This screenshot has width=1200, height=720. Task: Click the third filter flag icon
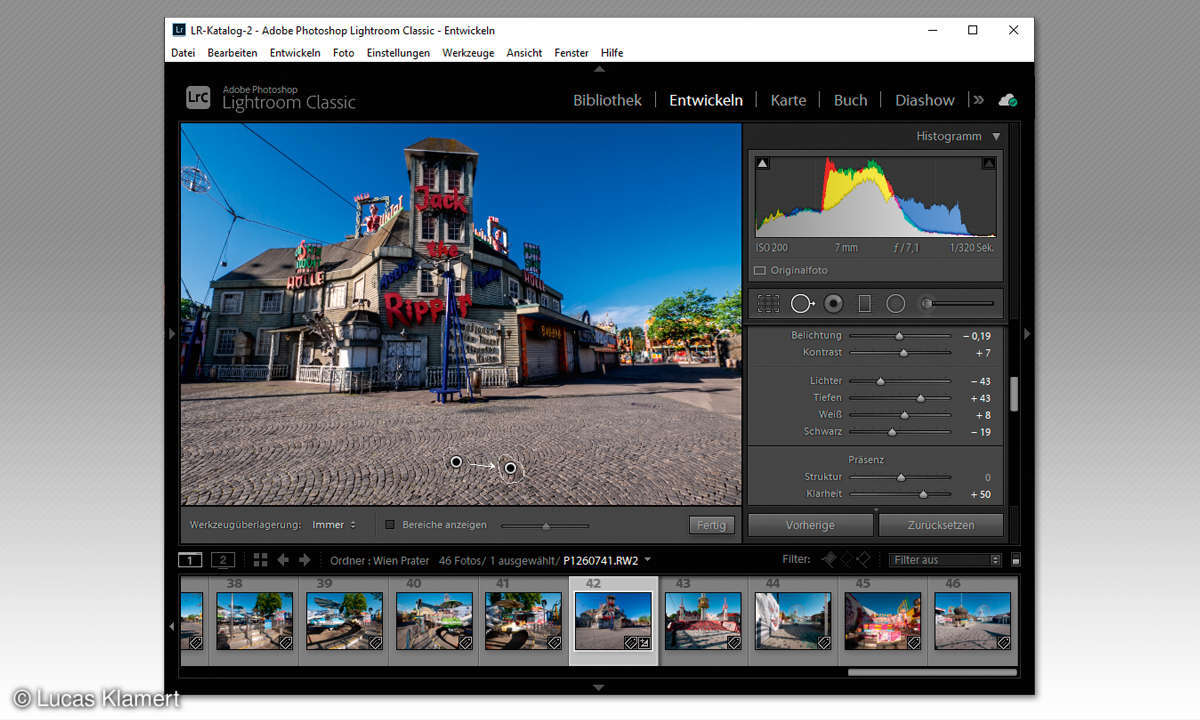pyautogui.click(x=861, y=560)
